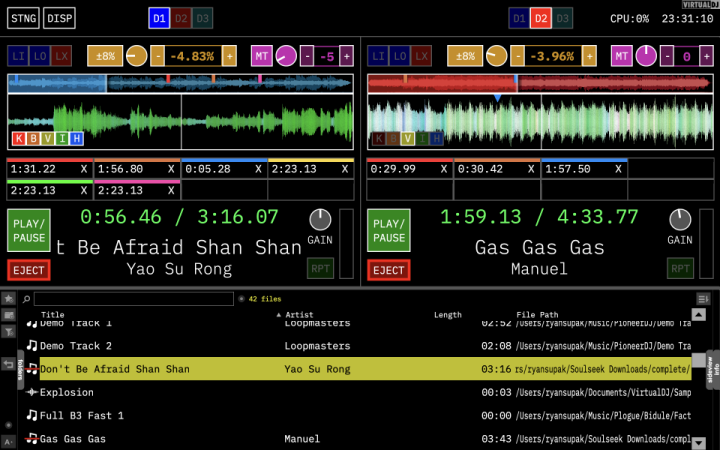
Task: Click the browser search text field
Action: pos(134,299)
